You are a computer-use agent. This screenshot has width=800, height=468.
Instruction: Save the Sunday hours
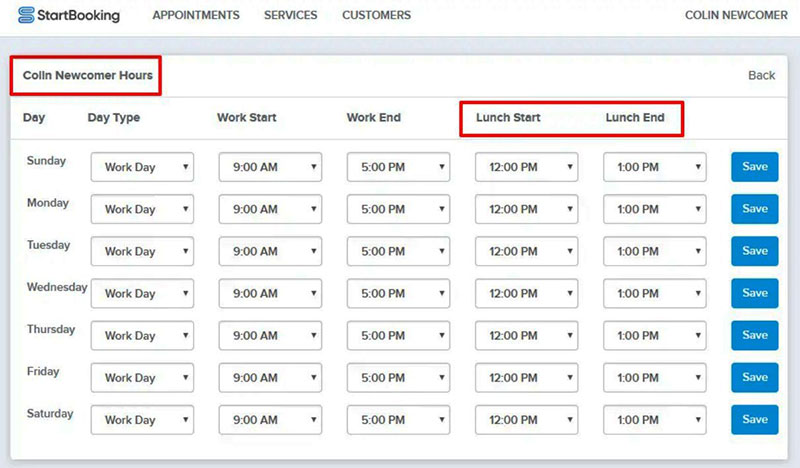tap(755, 167)
